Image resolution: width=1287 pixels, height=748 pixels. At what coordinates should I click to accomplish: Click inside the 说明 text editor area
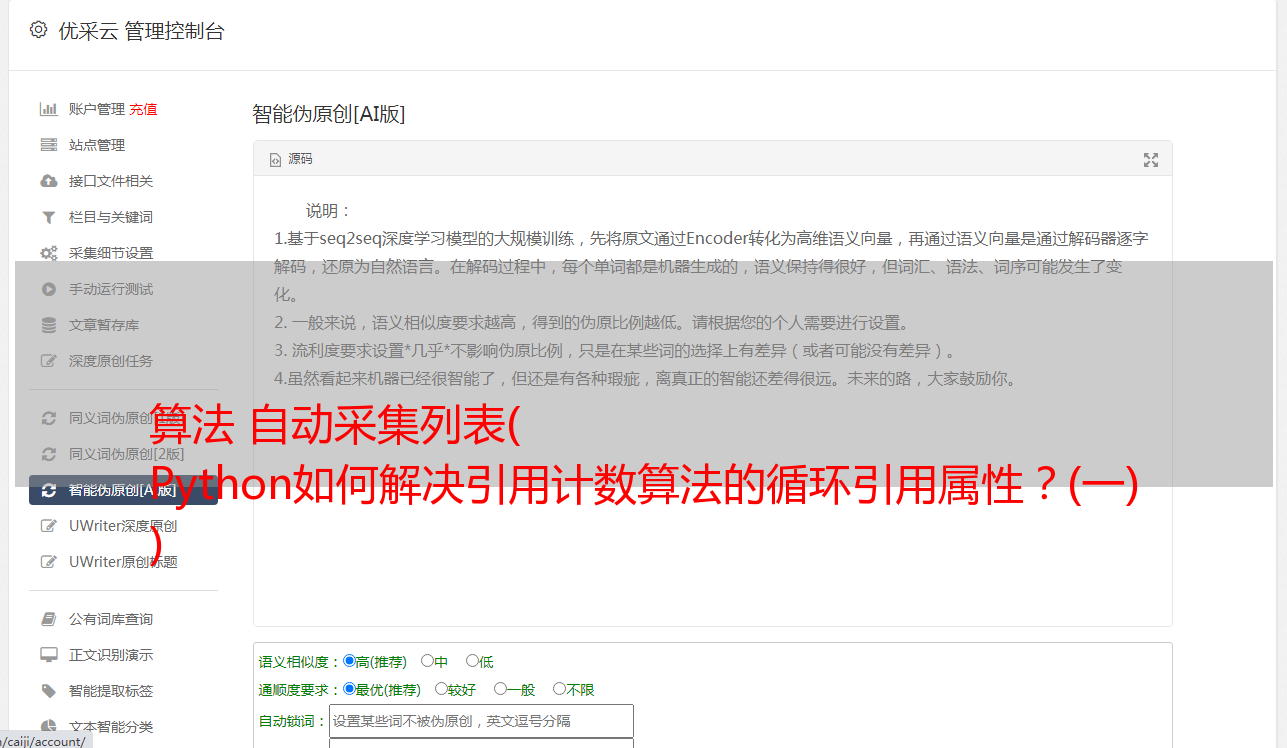click(712, 400)
